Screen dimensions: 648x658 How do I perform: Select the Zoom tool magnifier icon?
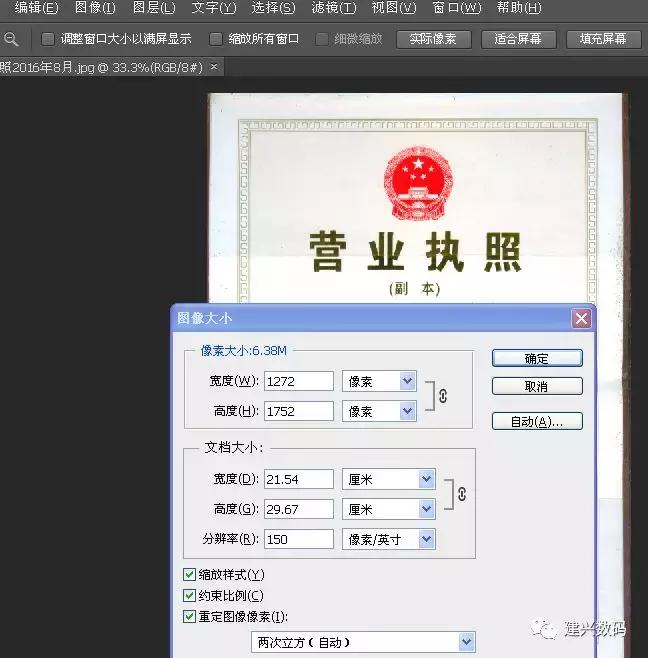[x=11, y=39]
